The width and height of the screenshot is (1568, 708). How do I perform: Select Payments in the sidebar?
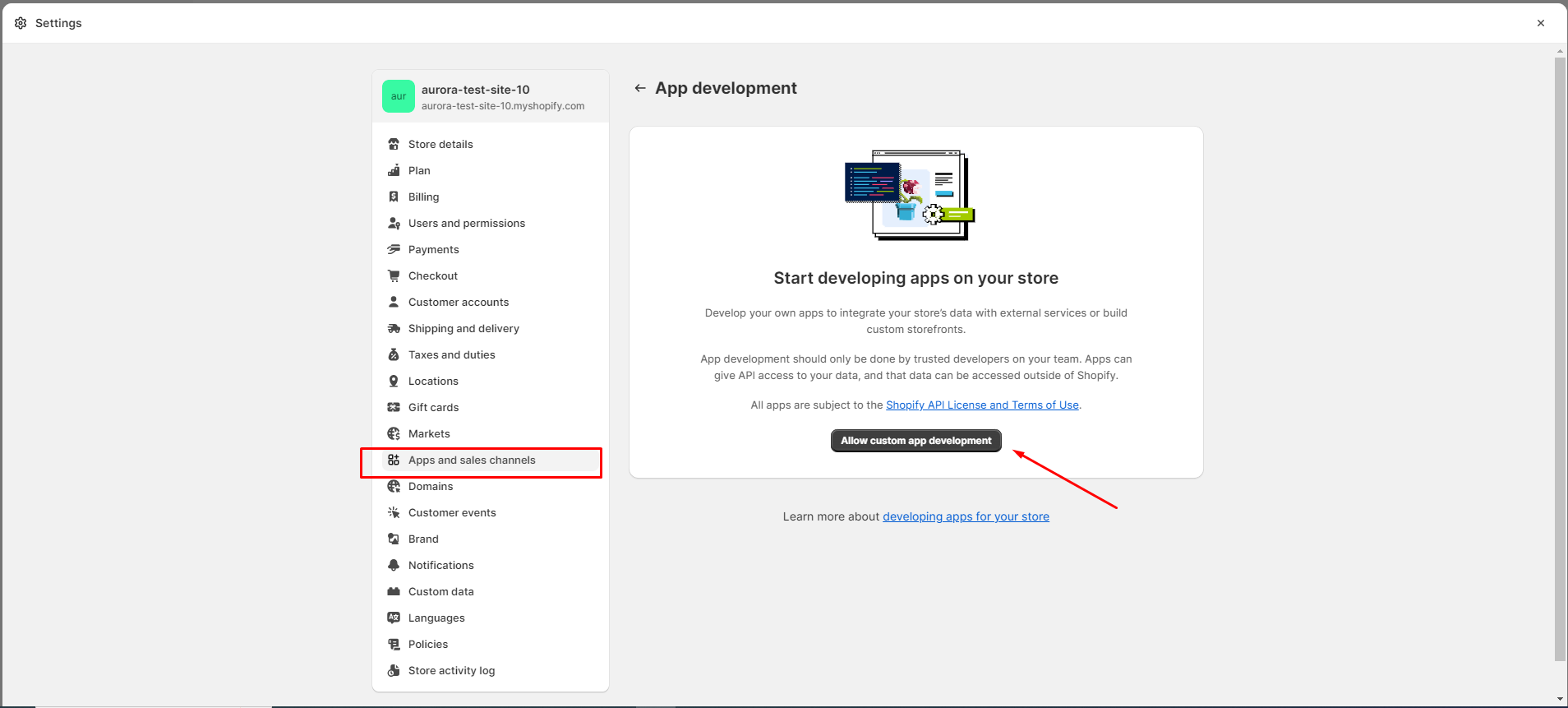[491, 249]
